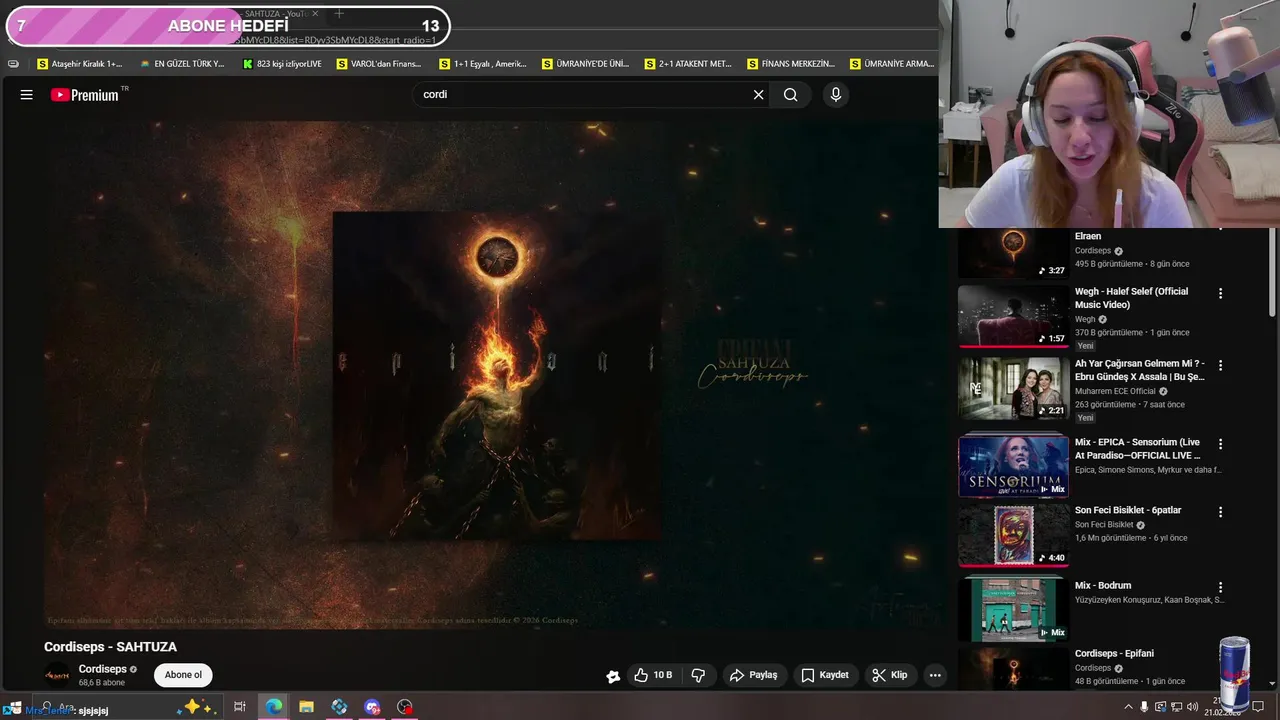This screenshot has width=1280, height=720.
Task: Open bookmark 823 kişi izliyorLIVE
Action: tap(283, 64)
